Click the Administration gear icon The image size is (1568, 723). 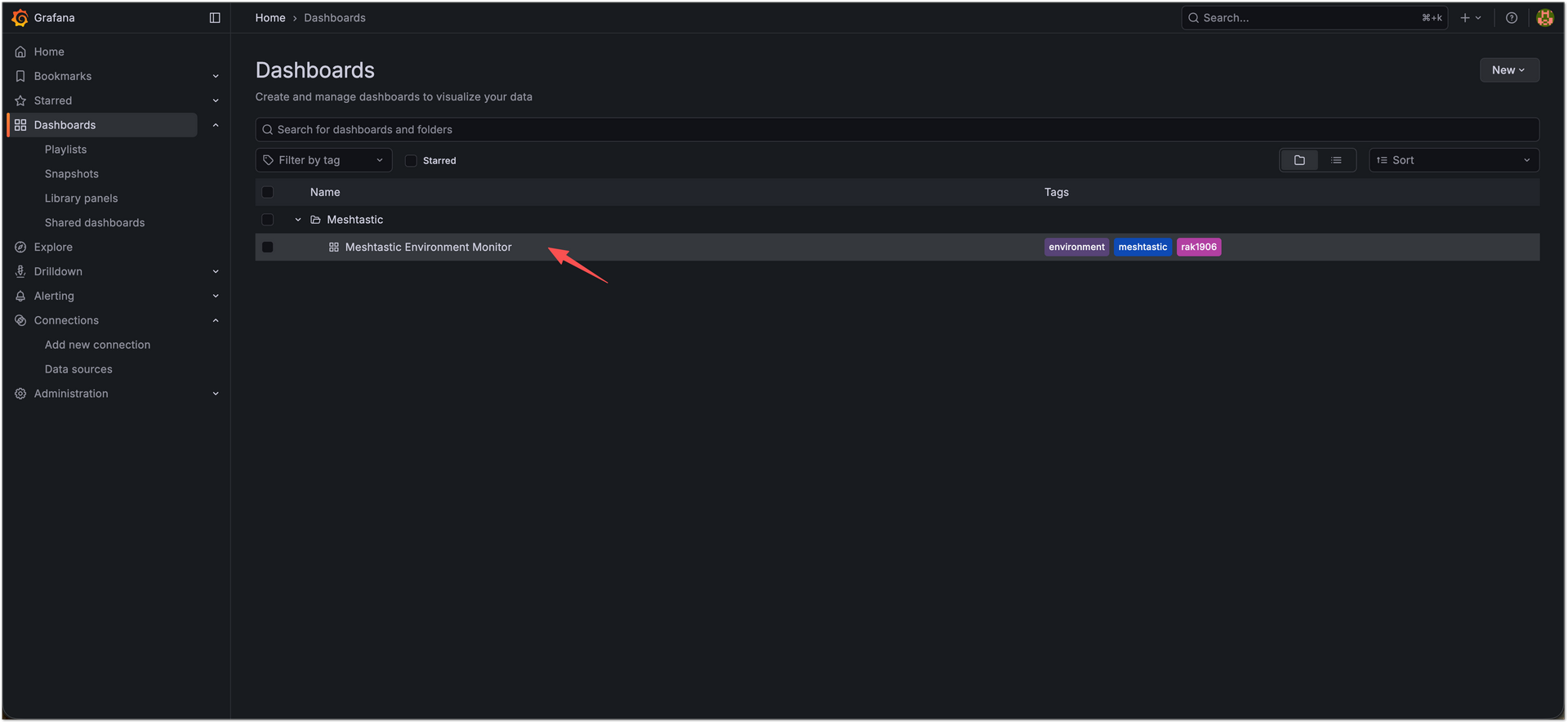coord(20,394)
